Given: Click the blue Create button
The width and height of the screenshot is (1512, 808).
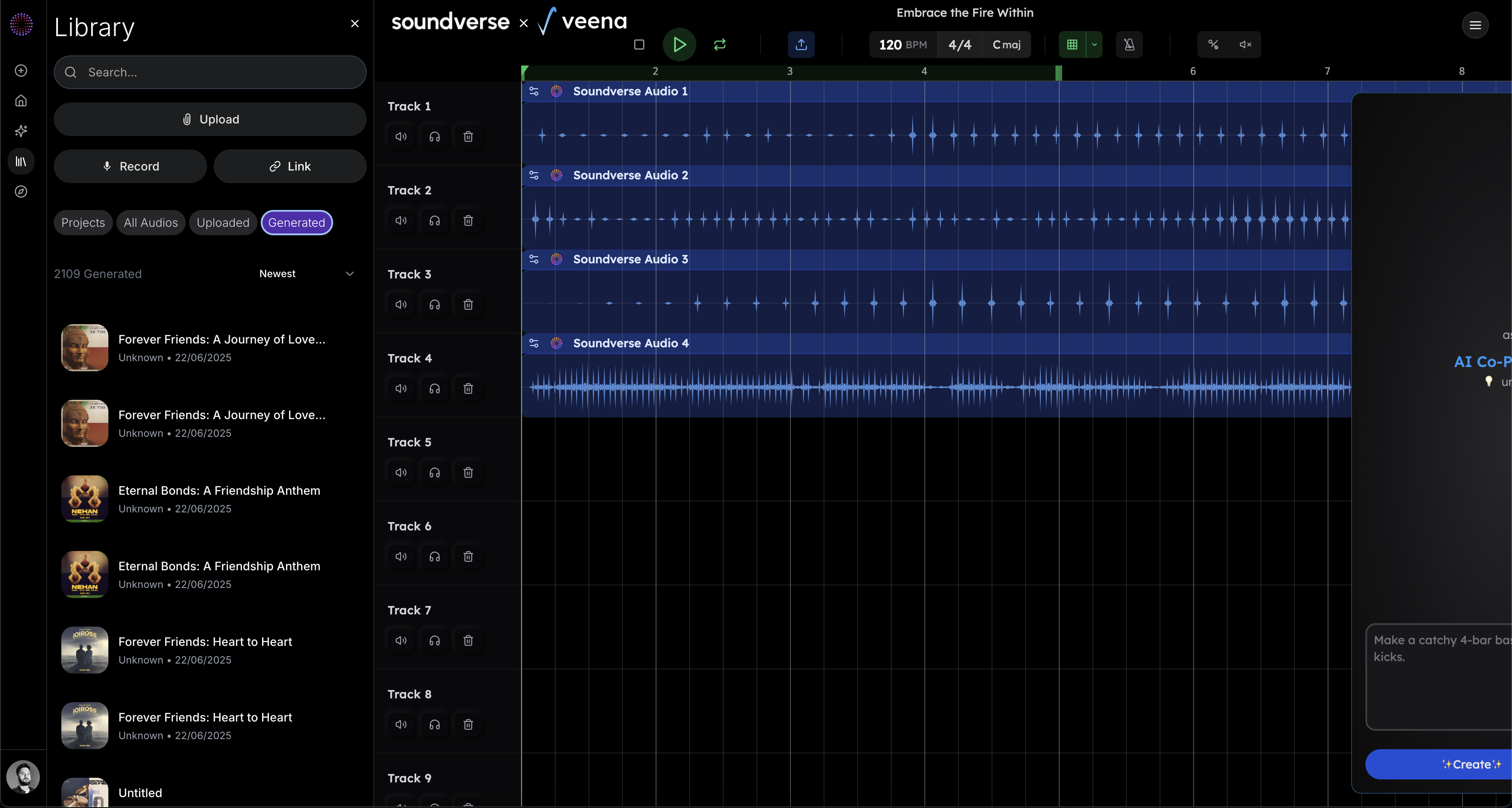Looking at the screenshot, I should [1438, 764].
